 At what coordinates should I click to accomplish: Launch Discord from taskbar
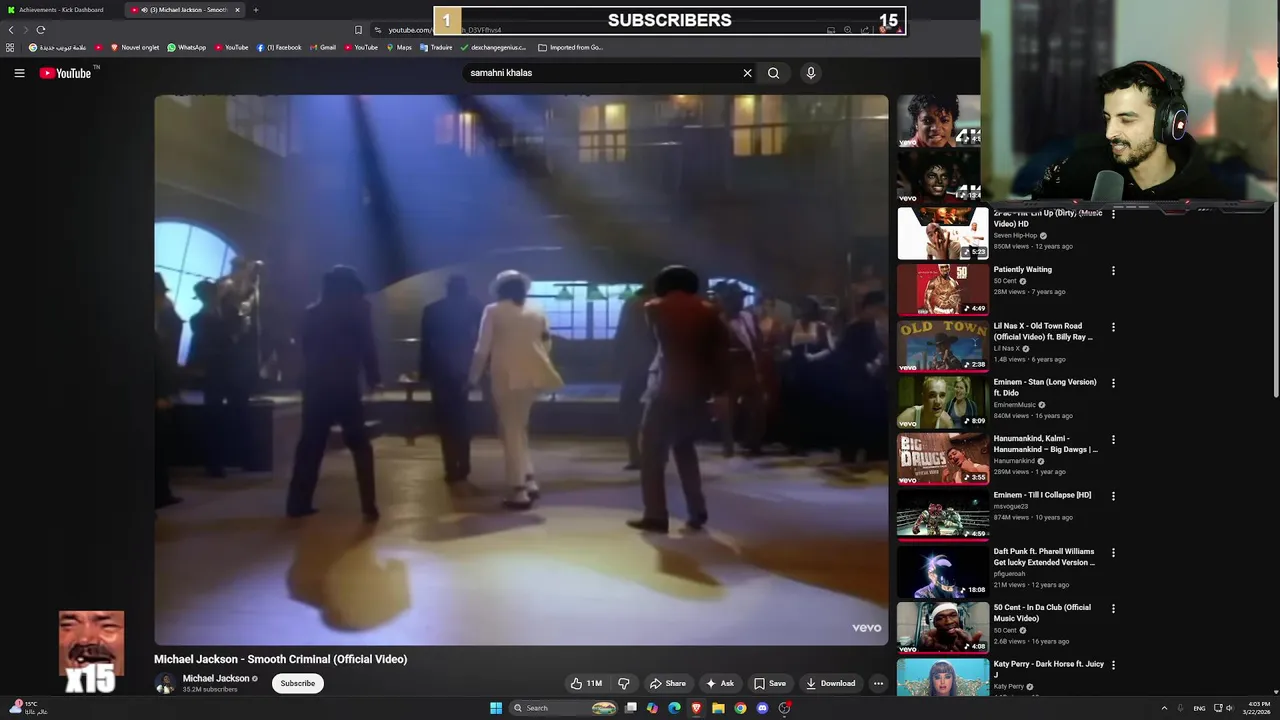click(x=762, y=708)
